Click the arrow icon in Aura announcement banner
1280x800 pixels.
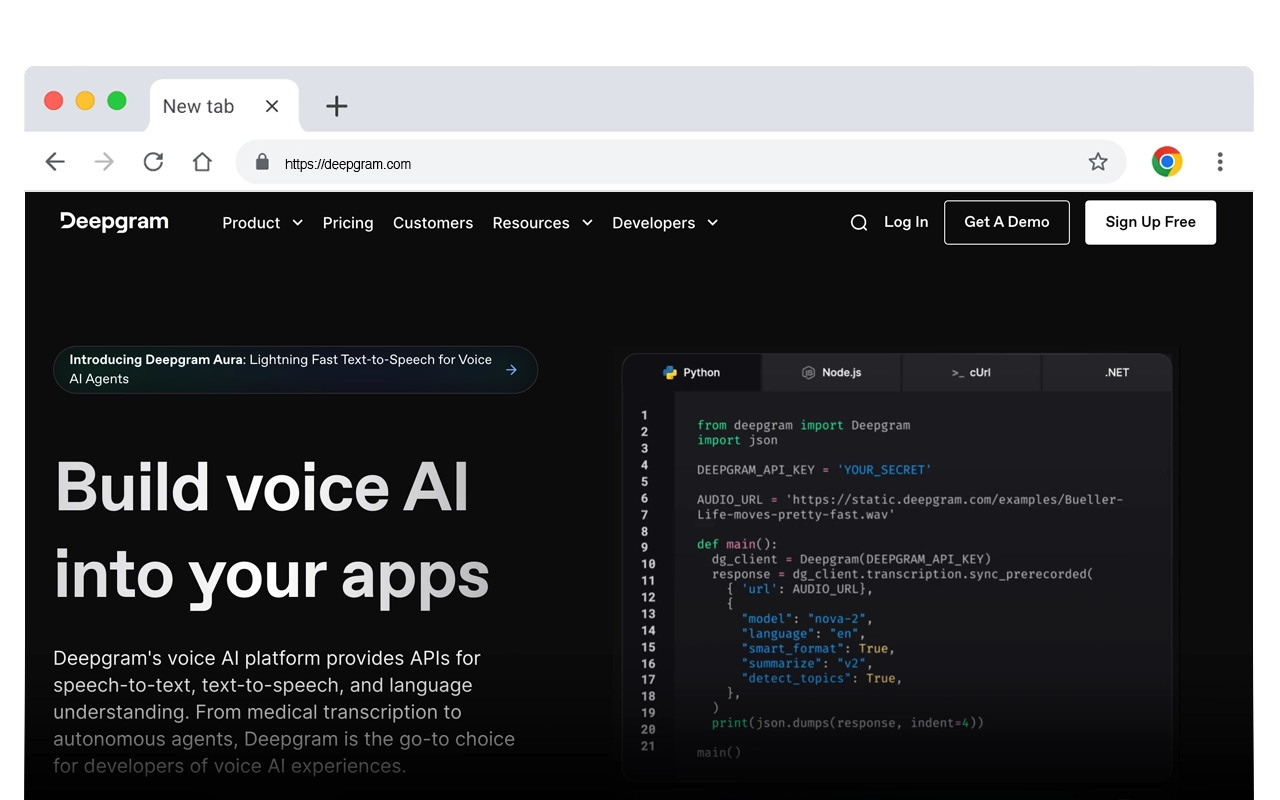[x=511, y=370]
